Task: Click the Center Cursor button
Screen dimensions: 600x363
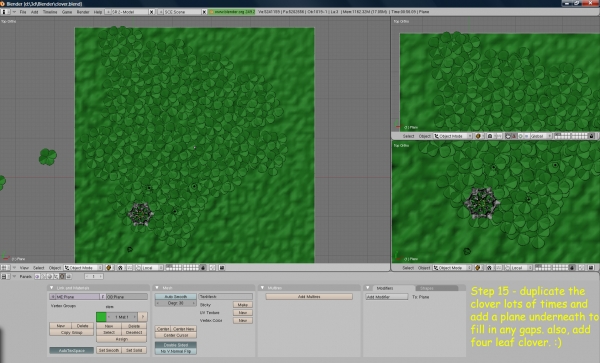Action: point(176,335)
